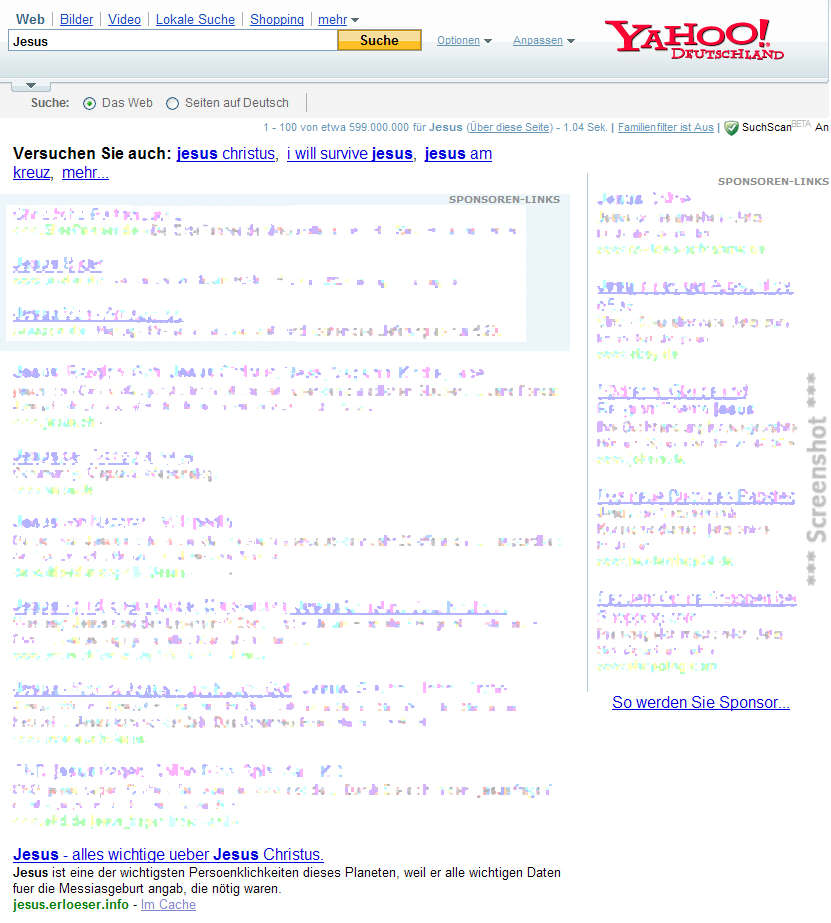Try the suggestion i will survive jesus

[x=350, y=154]
